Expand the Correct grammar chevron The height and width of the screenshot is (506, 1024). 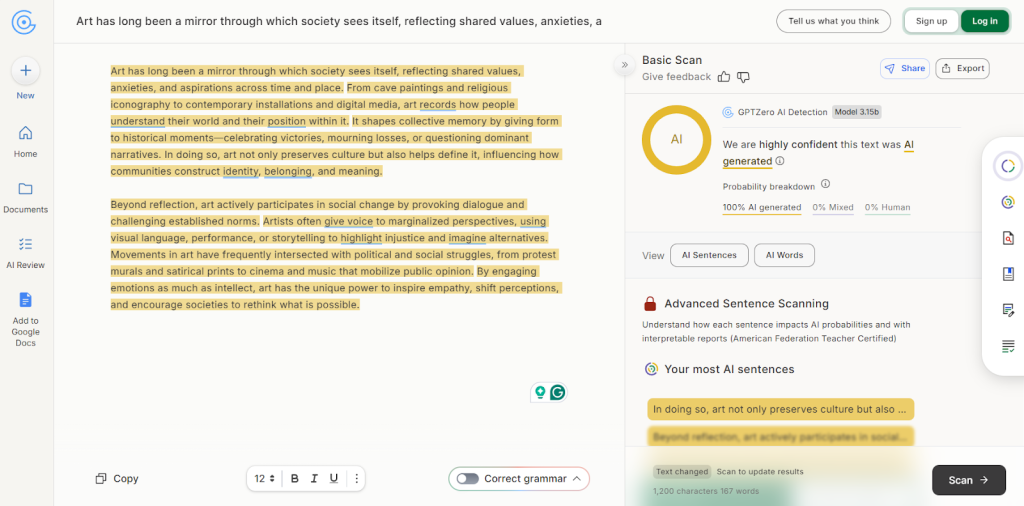pyautogui.click(x=577, y=479)
